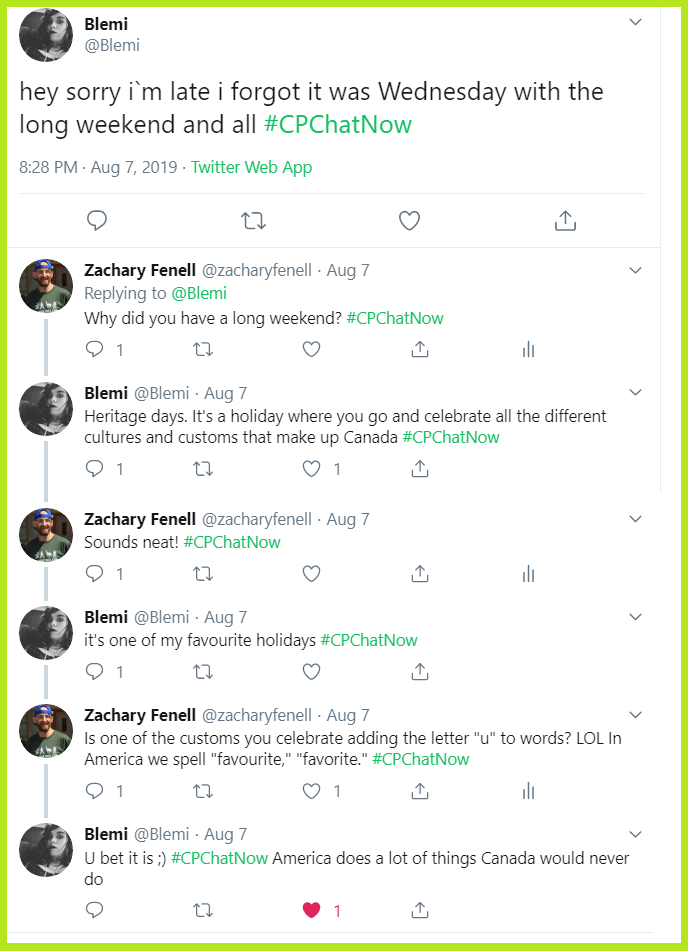The image size is (688, 952).
Task: View analytics for "Sounds neat!" tweet
Action: coord(528,573)
